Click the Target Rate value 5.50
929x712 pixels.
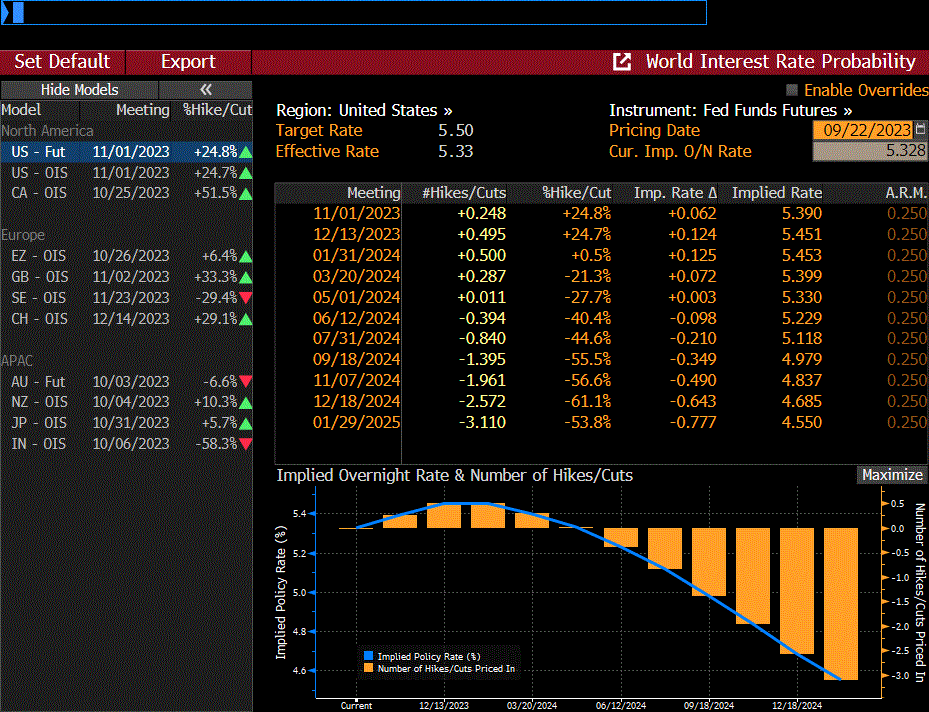456,130
